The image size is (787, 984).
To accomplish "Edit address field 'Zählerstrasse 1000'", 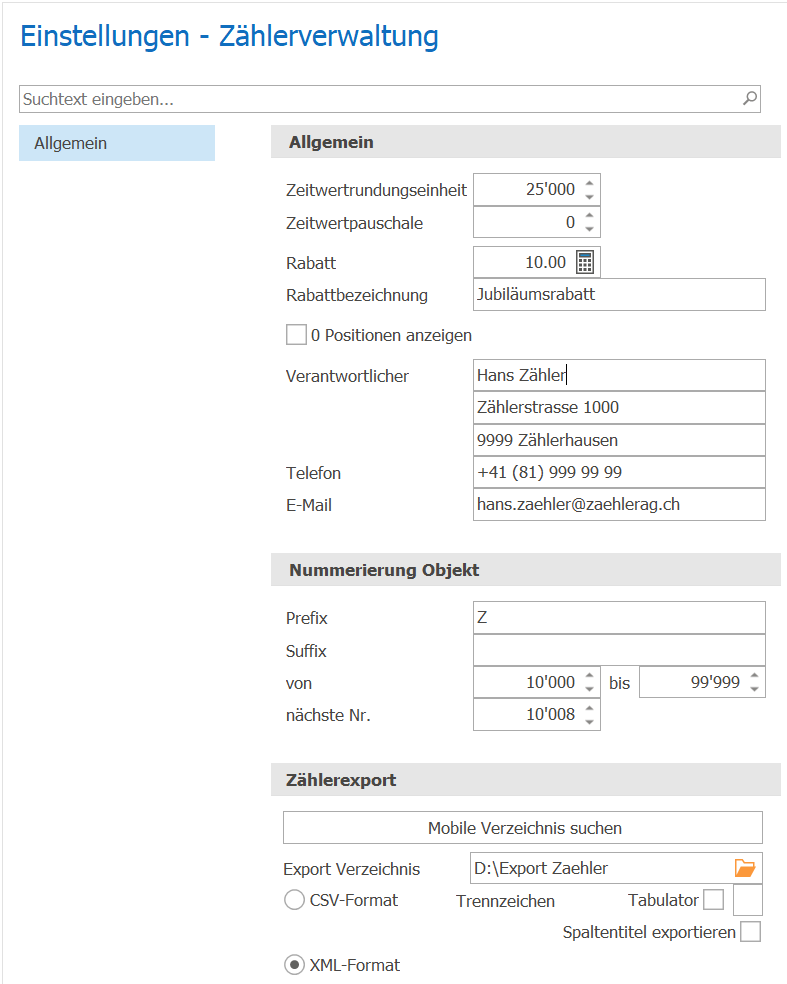I will (x=619, y=408).
